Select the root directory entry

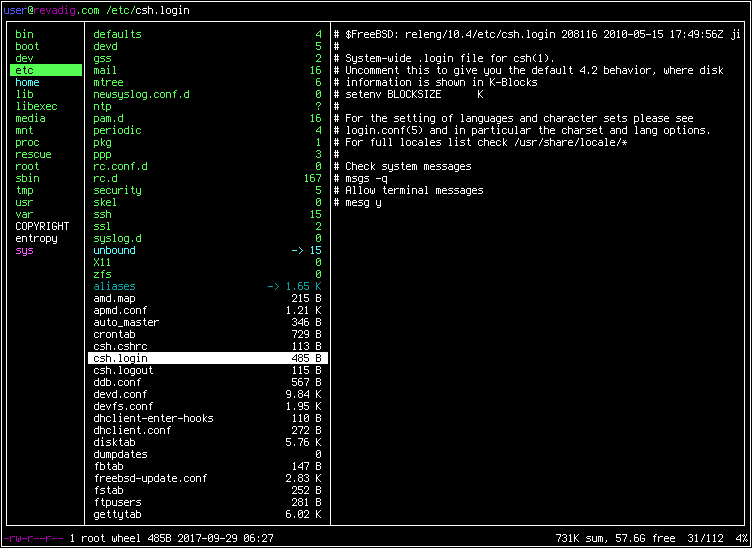pos(27,166)
